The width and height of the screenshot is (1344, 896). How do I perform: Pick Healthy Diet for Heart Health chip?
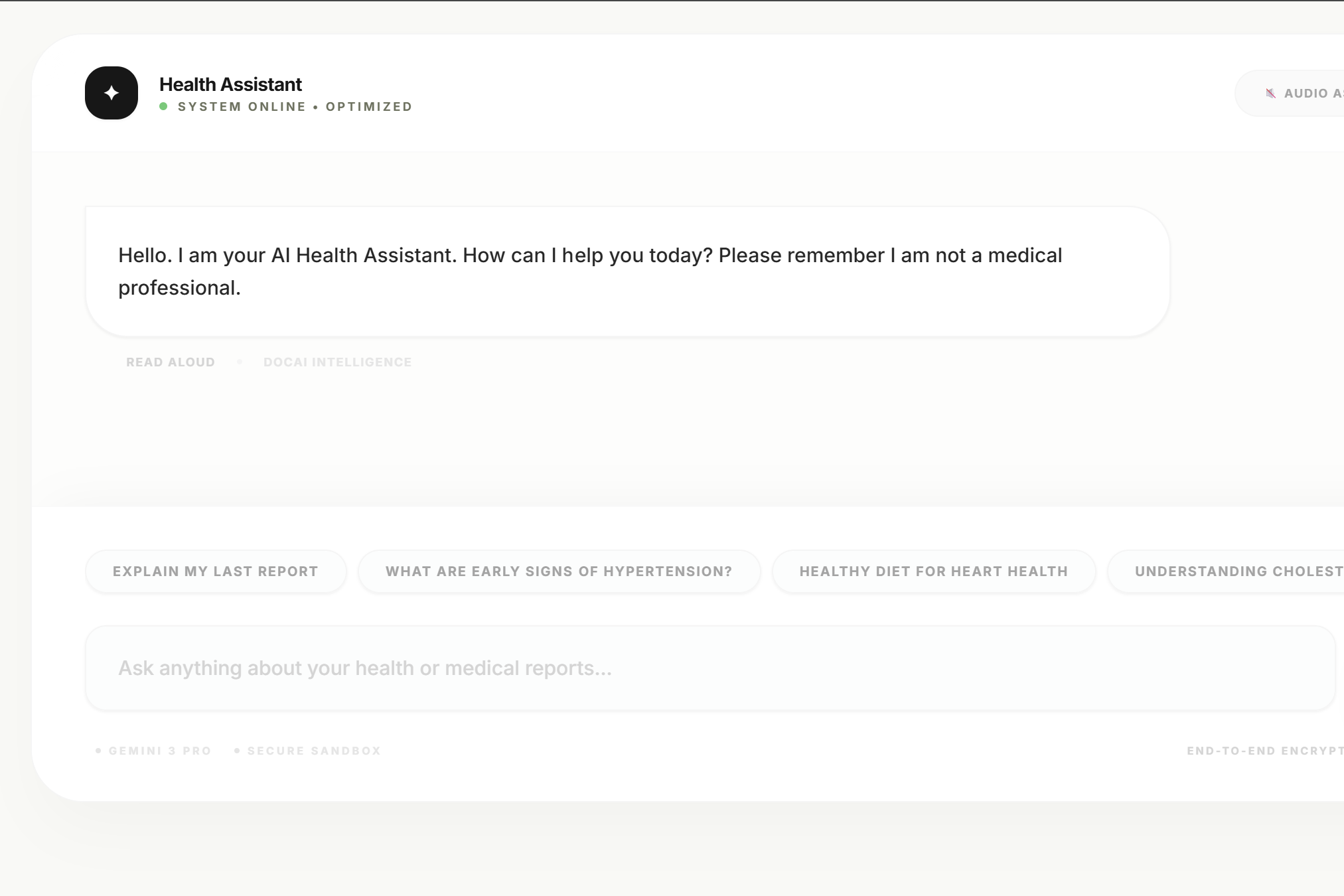pyautogui.click(x=933, y=571)
